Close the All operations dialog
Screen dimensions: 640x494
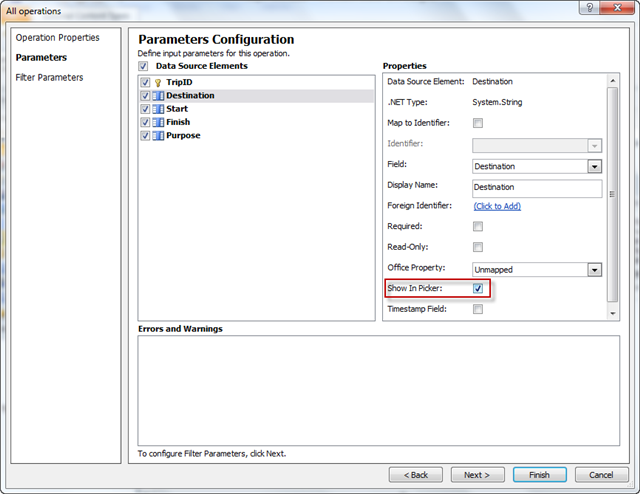[x=618, y=7]
